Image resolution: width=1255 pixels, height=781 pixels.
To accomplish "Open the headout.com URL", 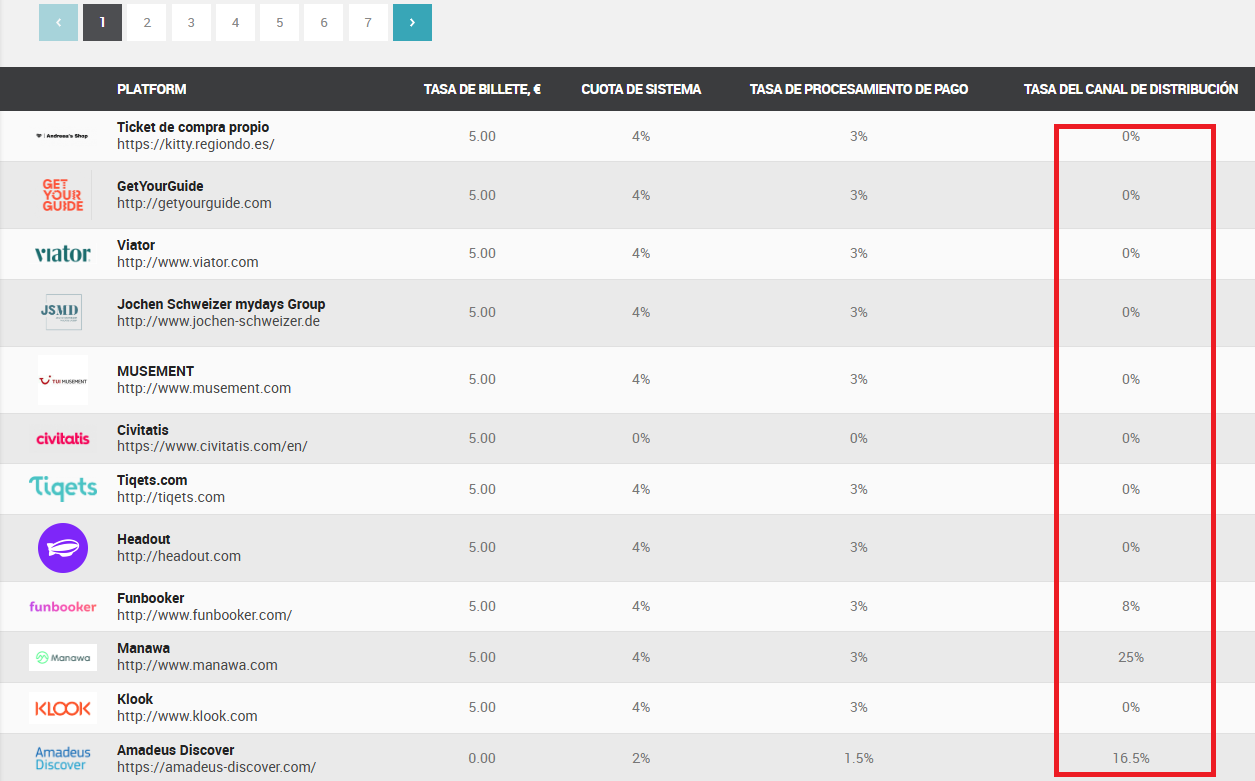I will (179, 556).
